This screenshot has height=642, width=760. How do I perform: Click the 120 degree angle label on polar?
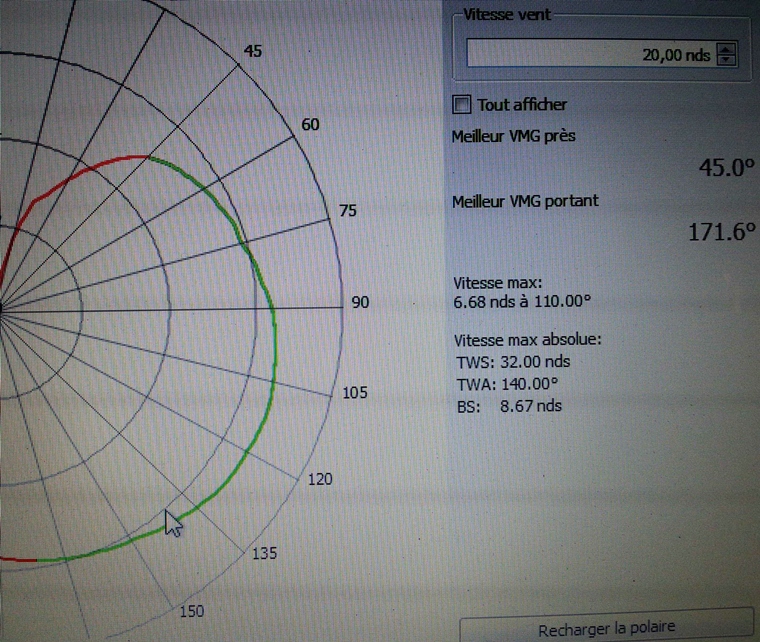(x=320, y=479)
